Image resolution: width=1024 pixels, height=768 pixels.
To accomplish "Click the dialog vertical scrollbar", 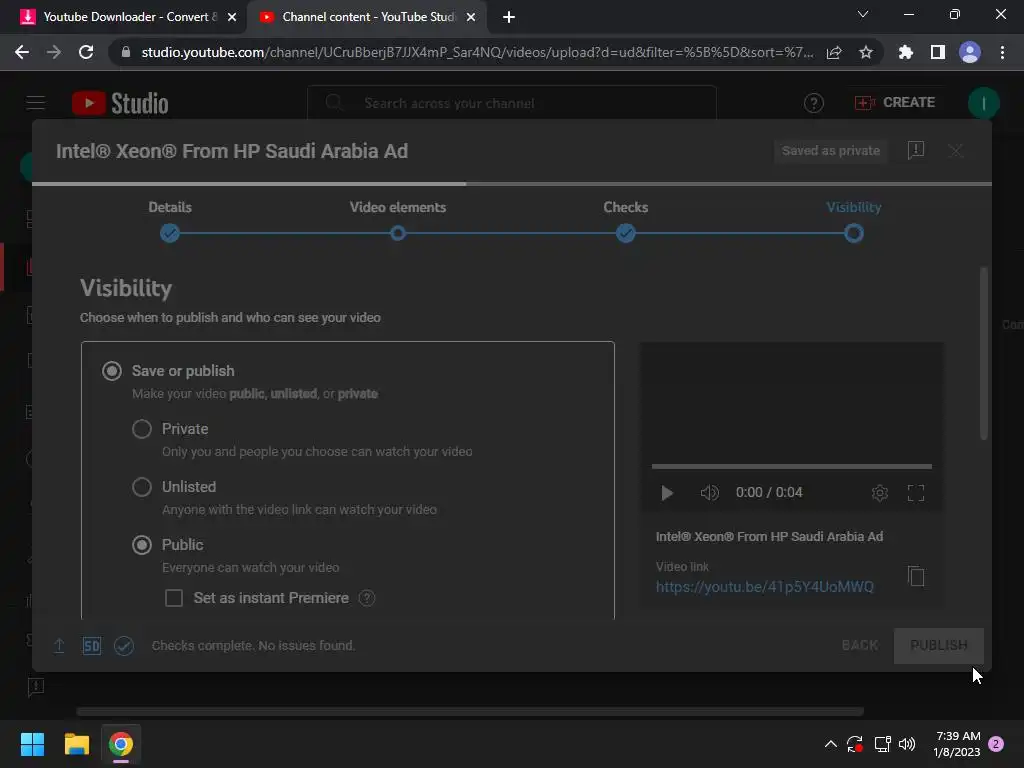I will click(984, 353).
